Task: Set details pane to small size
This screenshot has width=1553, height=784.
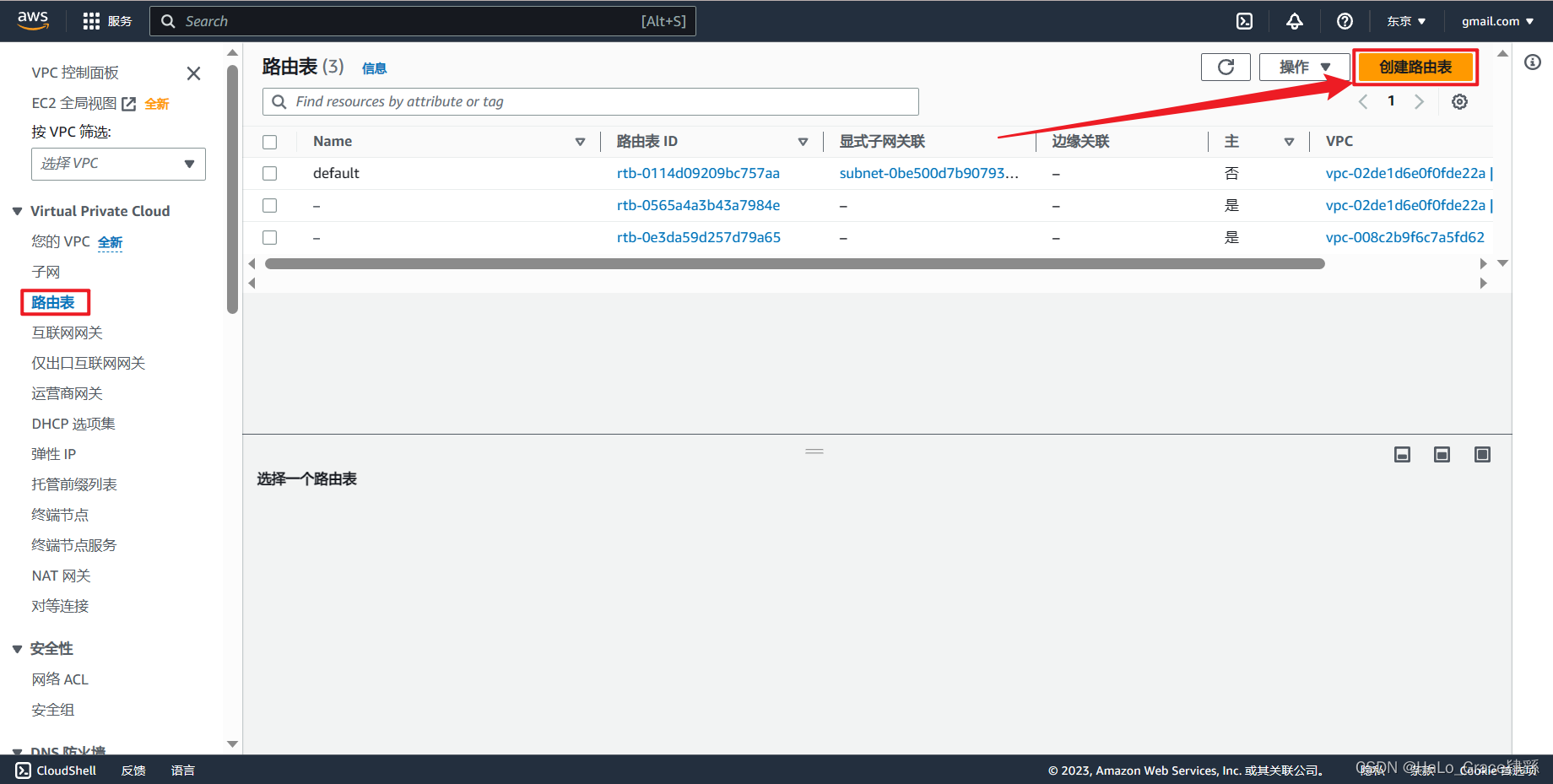Action: [x=1402, y=455]
